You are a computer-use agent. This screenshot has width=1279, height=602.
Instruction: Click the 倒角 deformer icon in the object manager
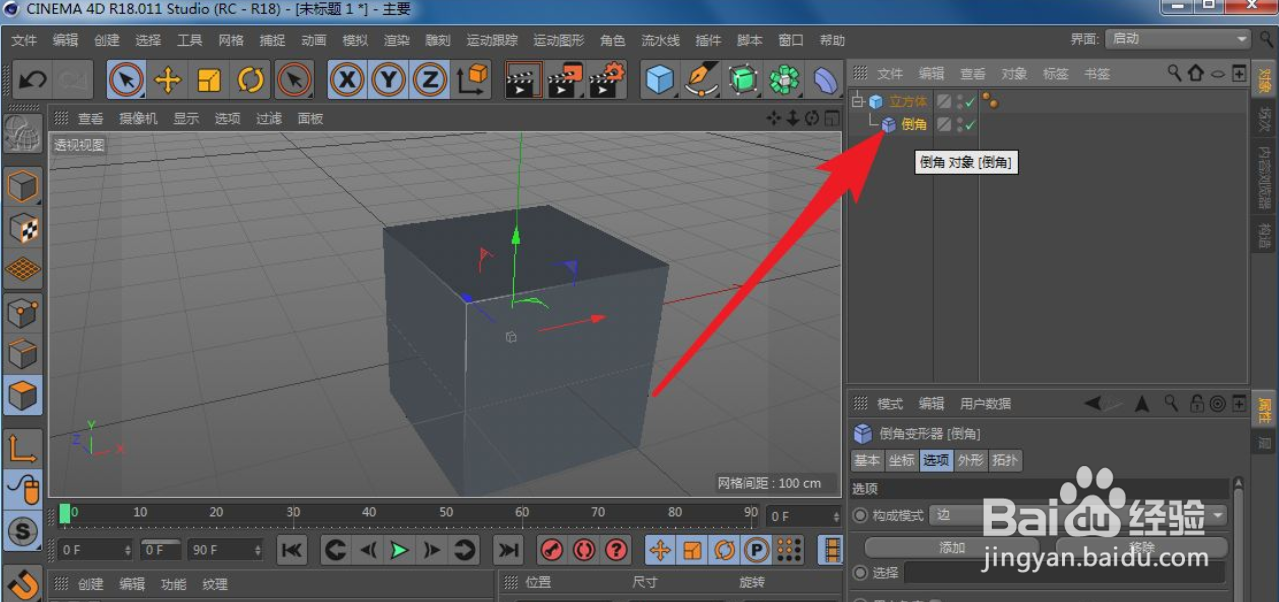point(889,124)
